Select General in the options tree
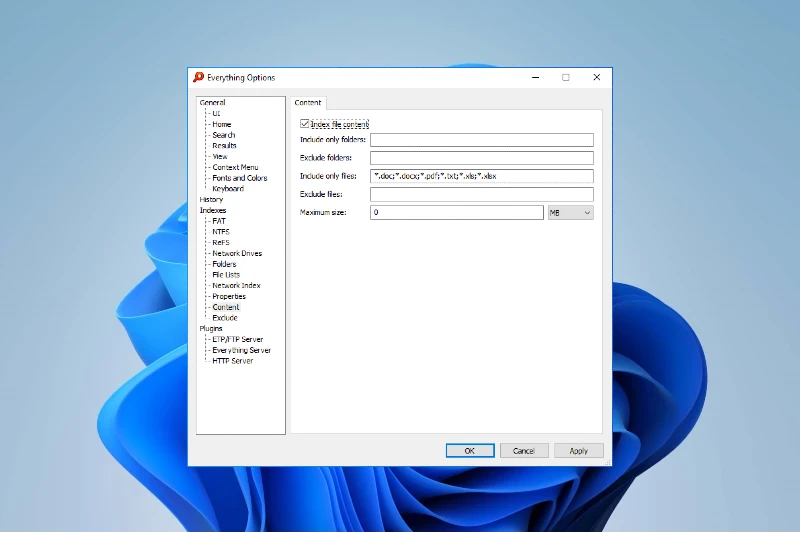The width and height of the screenshot is (800, 533). 212,103
